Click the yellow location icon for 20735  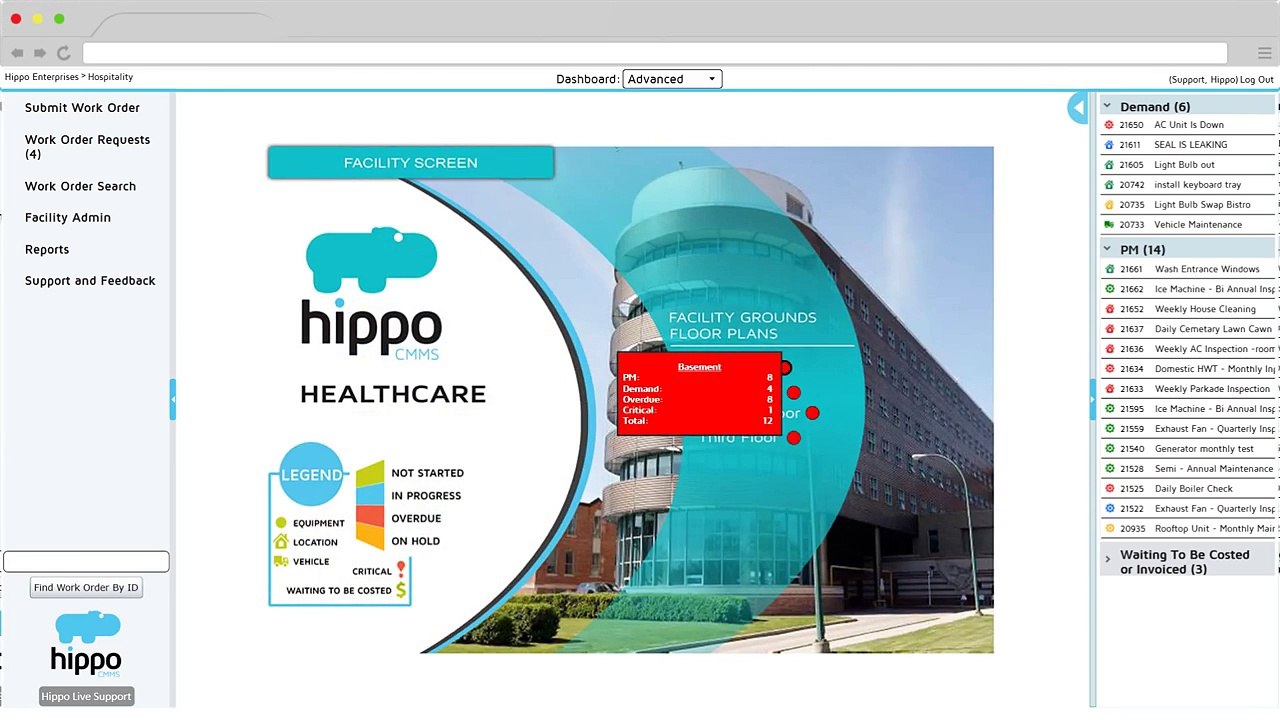[1109, 205]
